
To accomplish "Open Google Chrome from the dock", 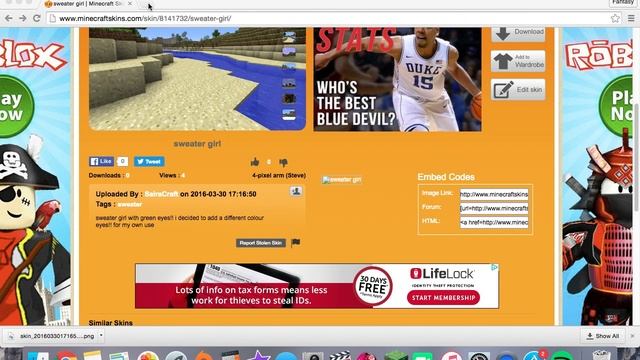I will click(x=67, y=356).
